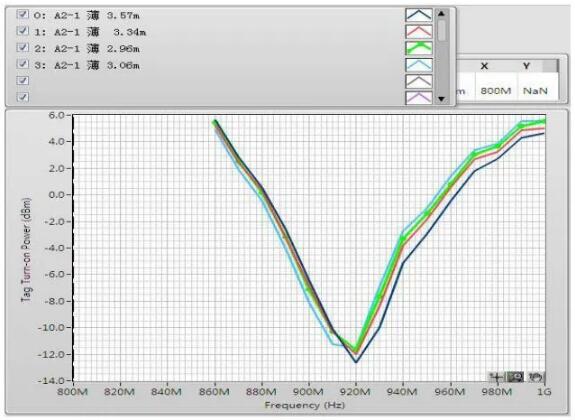The width and height of the screenshot is (575, 420).
Task: Uncheck trace 0 A2-1 3.57m checkbox
Action: click(23, 14)
